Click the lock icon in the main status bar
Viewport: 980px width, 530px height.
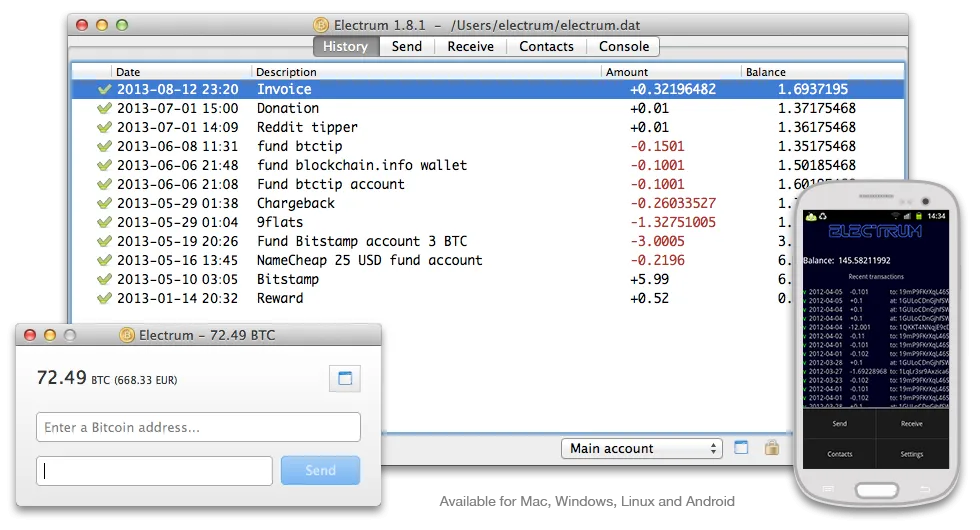pos(772,448)
